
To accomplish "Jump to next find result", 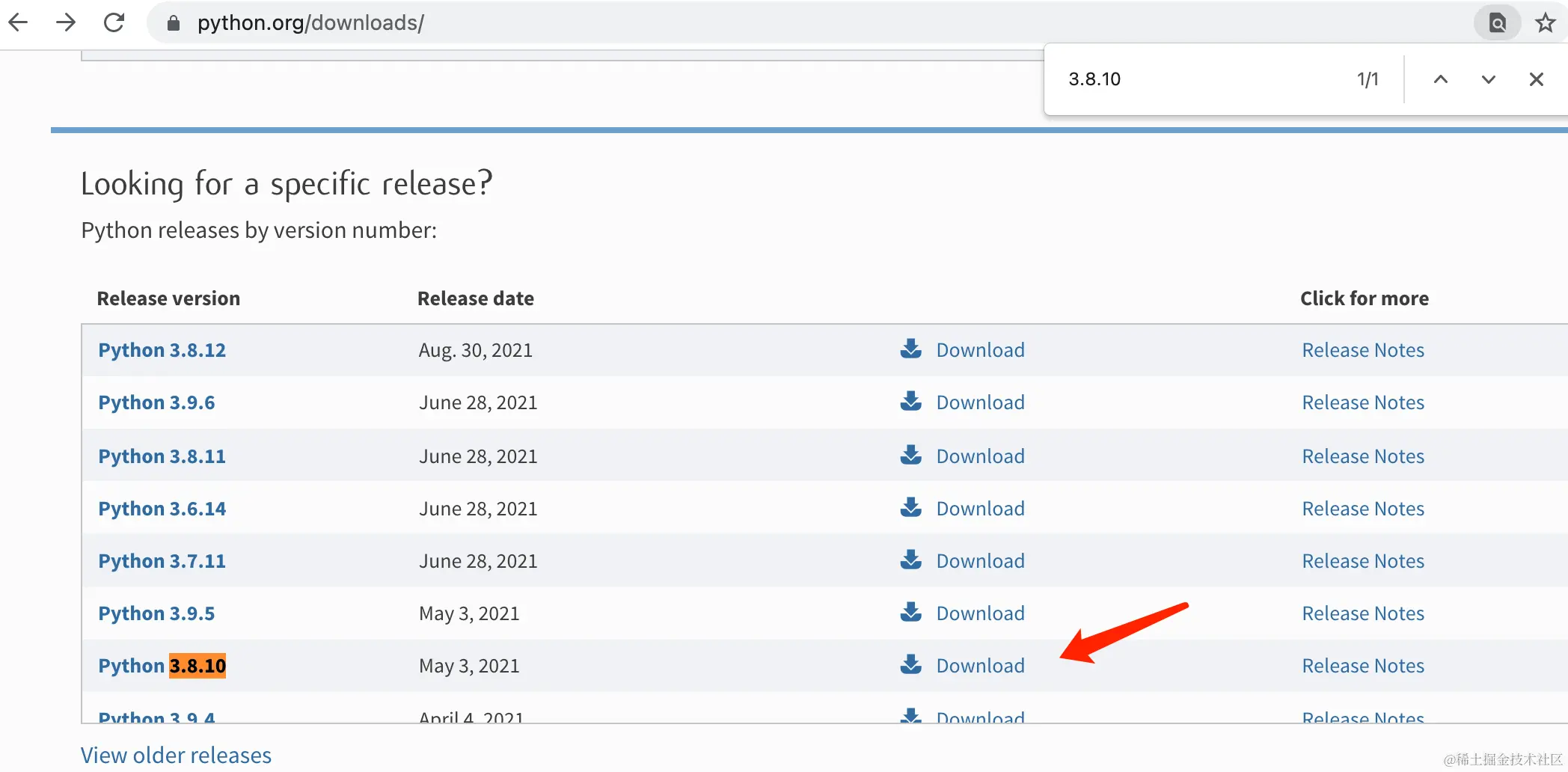I will coord(1489,79).
